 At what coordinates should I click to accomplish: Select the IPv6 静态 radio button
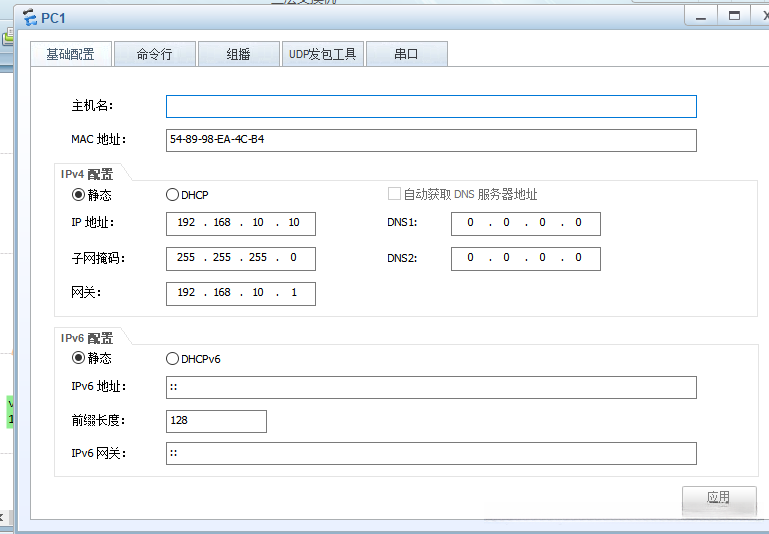point(78,358)
